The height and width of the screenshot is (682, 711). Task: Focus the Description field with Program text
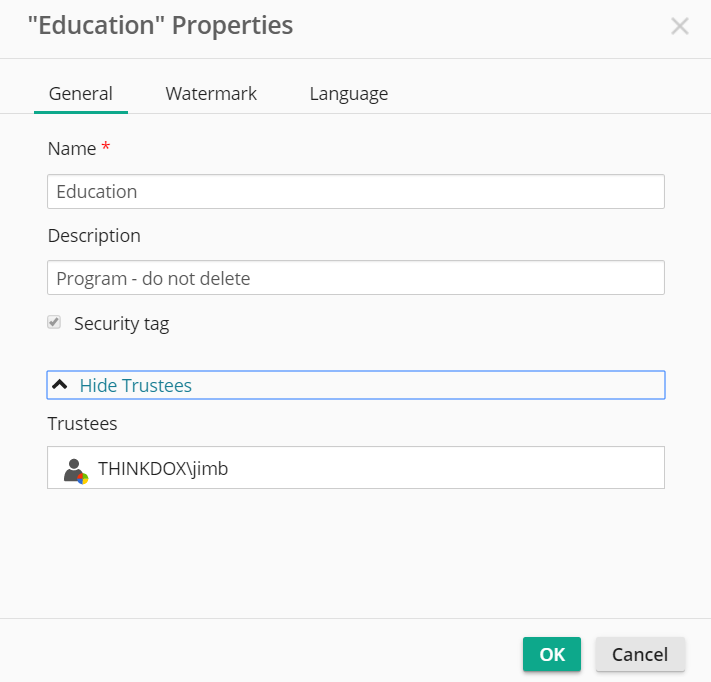pos(356,278)
